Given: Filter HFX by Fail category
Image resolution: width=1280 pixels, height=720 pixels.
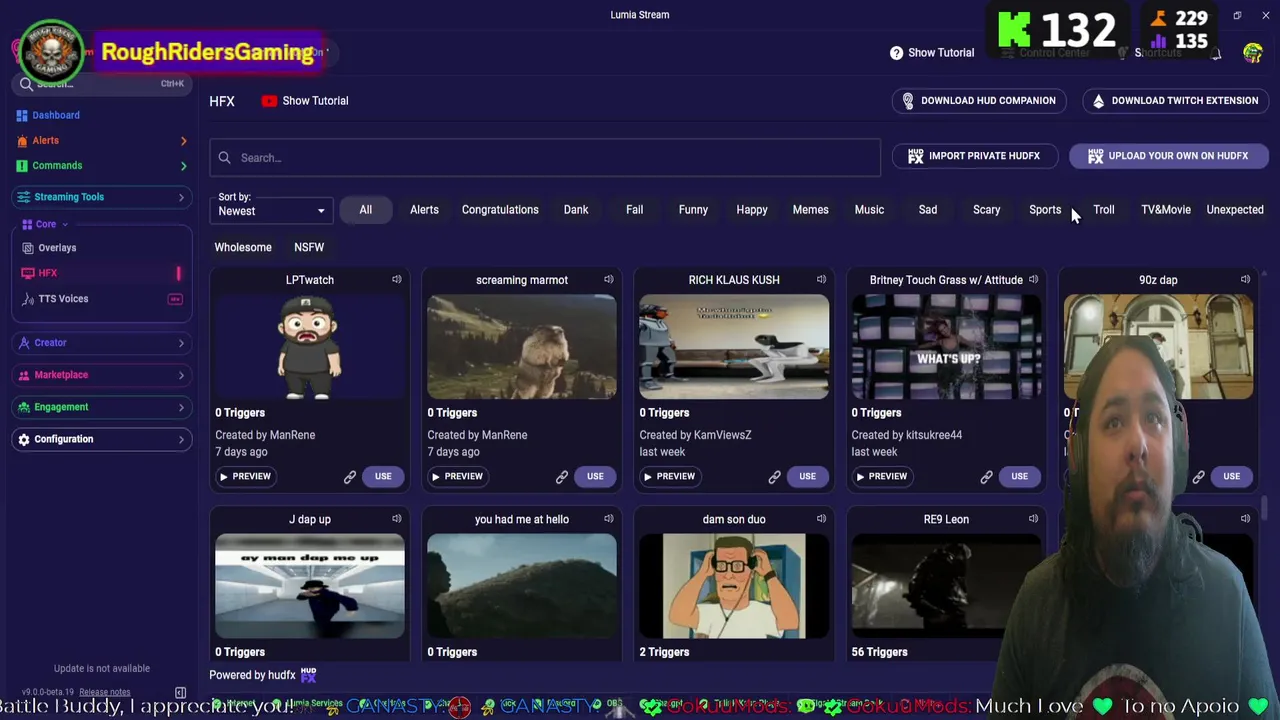Looking at the screenshot, I should pyautogui.click(x=634, y=210).
